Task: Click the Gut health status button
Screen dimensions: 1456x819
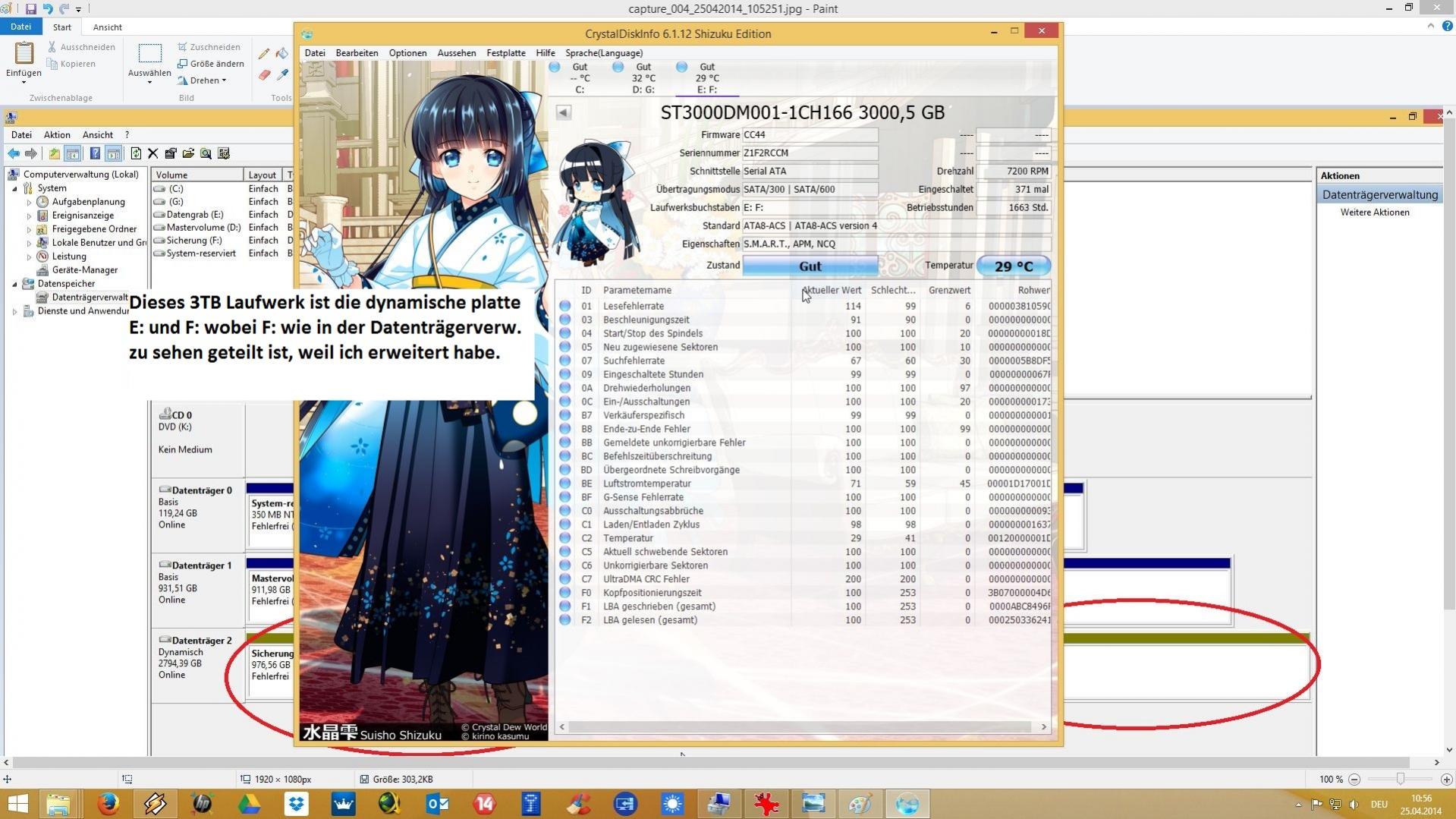Action: (x=810, y=266)
